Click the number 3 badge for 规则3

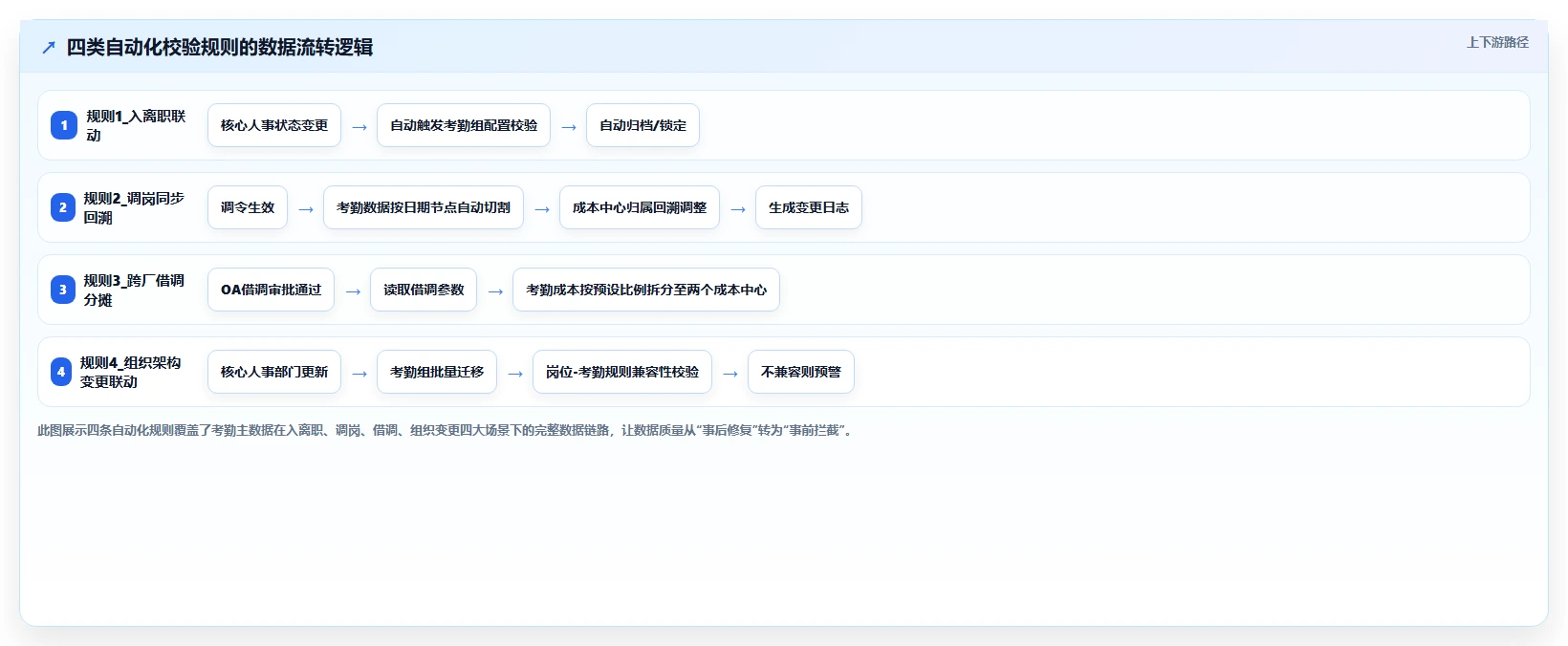coord(63,290)
